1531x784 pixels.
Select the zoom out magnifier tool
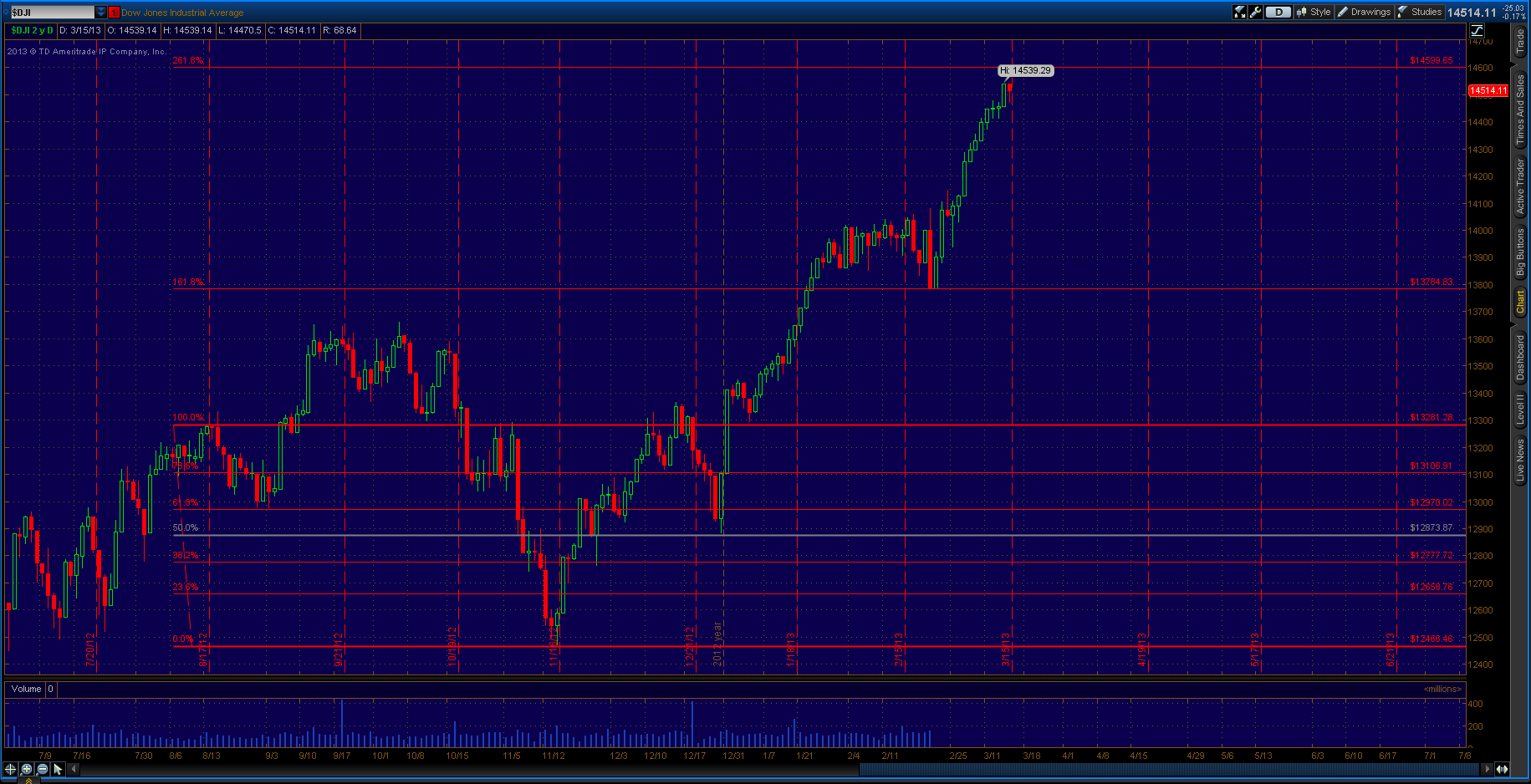coord(42,768)
